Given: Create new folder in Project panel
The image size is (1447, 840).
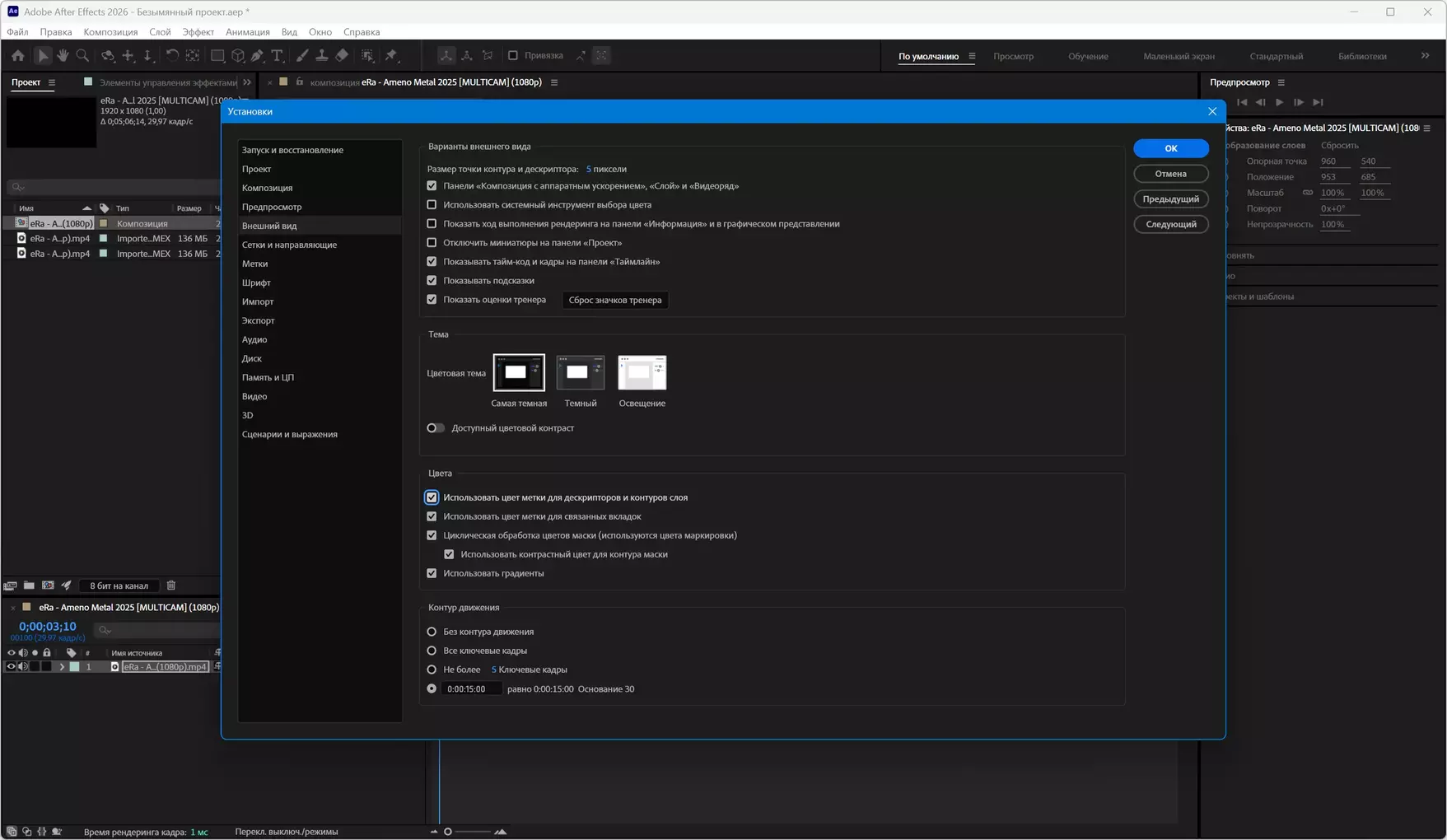Looking at the screenshot, I should click(x=29, y=586).
